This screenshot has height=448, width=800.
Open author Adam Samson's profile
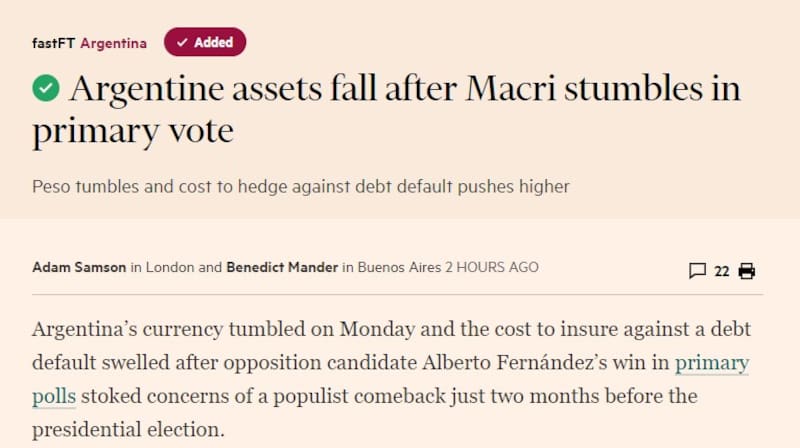(80, 267)
